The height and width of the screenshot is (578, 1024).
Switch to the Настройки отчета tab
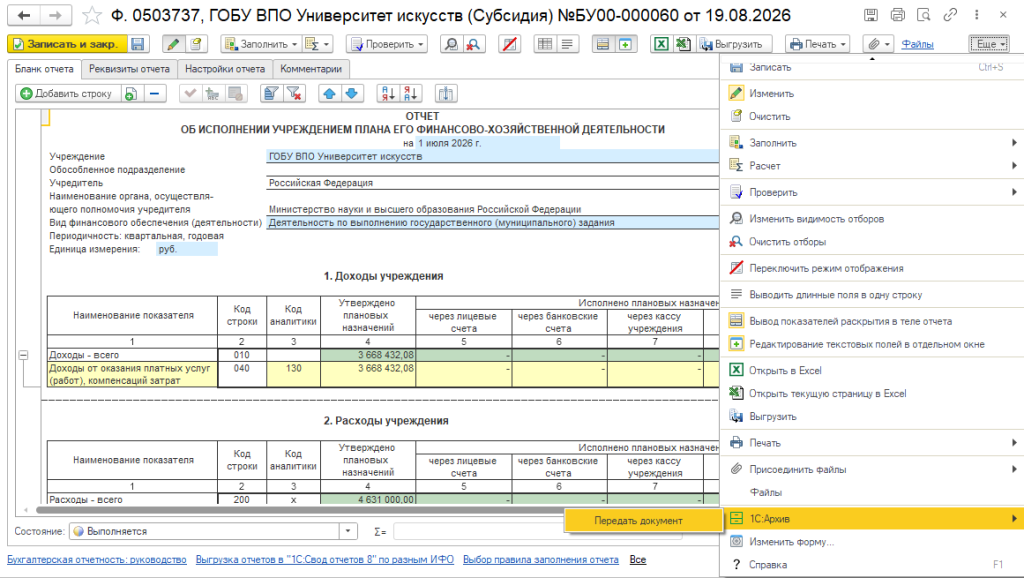coord(225,69)
